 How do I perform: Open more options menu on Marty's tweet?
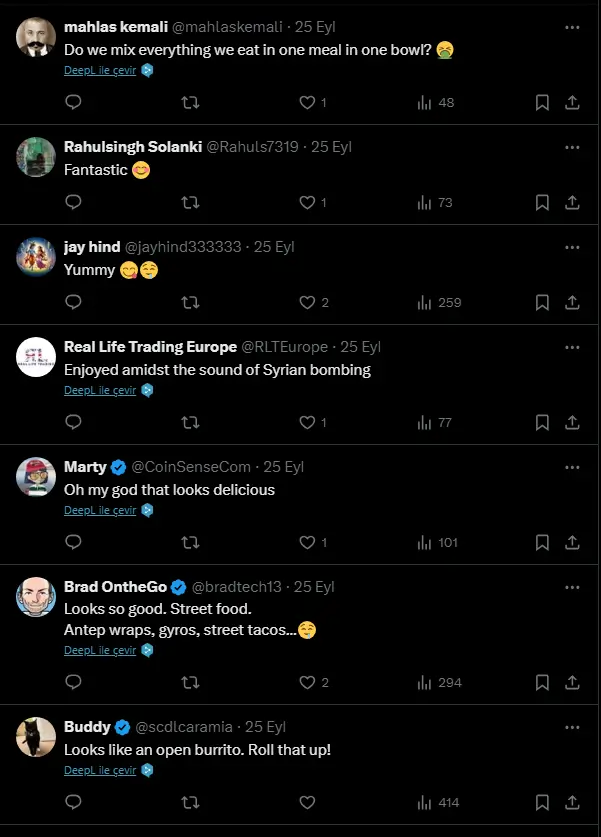572,467
